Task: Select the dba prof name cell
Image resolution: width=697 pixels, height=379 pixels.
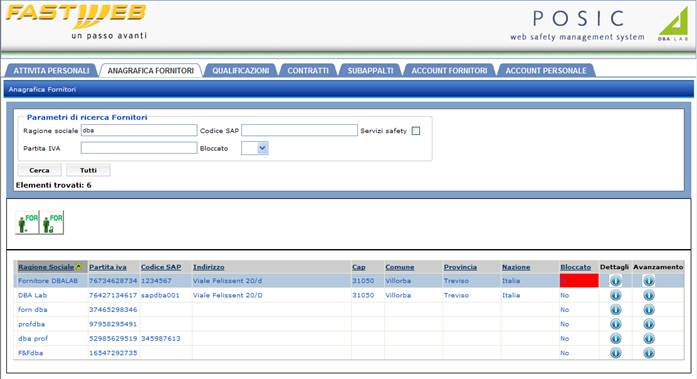Action: click(33, 339)
